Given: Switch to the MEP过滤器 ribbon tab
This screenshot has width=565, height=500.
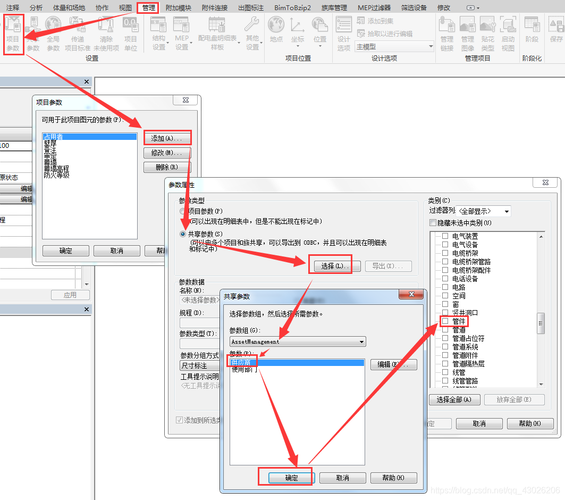Looking at the screenshot, I should point(374,7).
